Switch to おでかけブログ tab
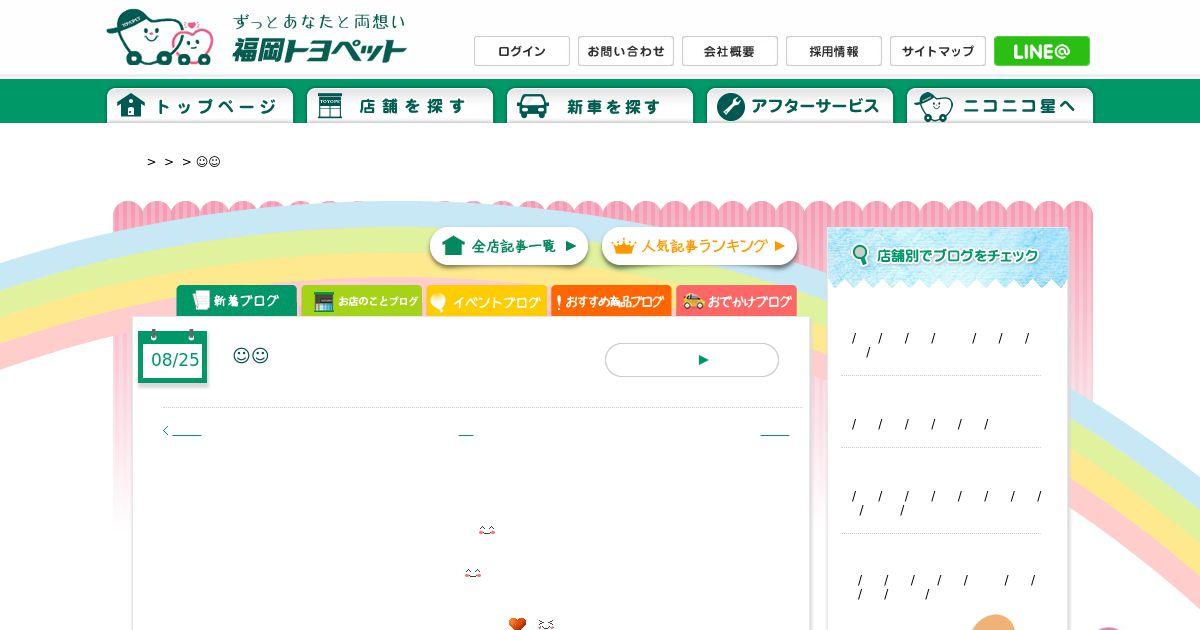Screen dimensions: 1200x630 click(x=736, y=301)
